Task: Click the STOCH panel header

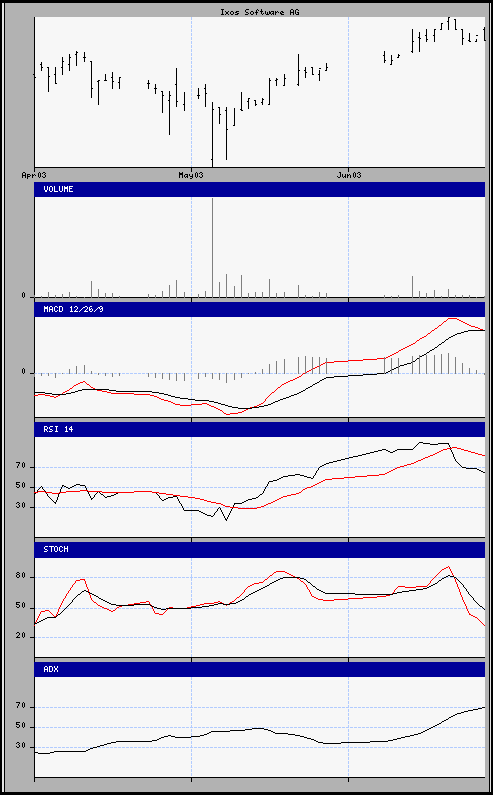Action: [260, 550]
